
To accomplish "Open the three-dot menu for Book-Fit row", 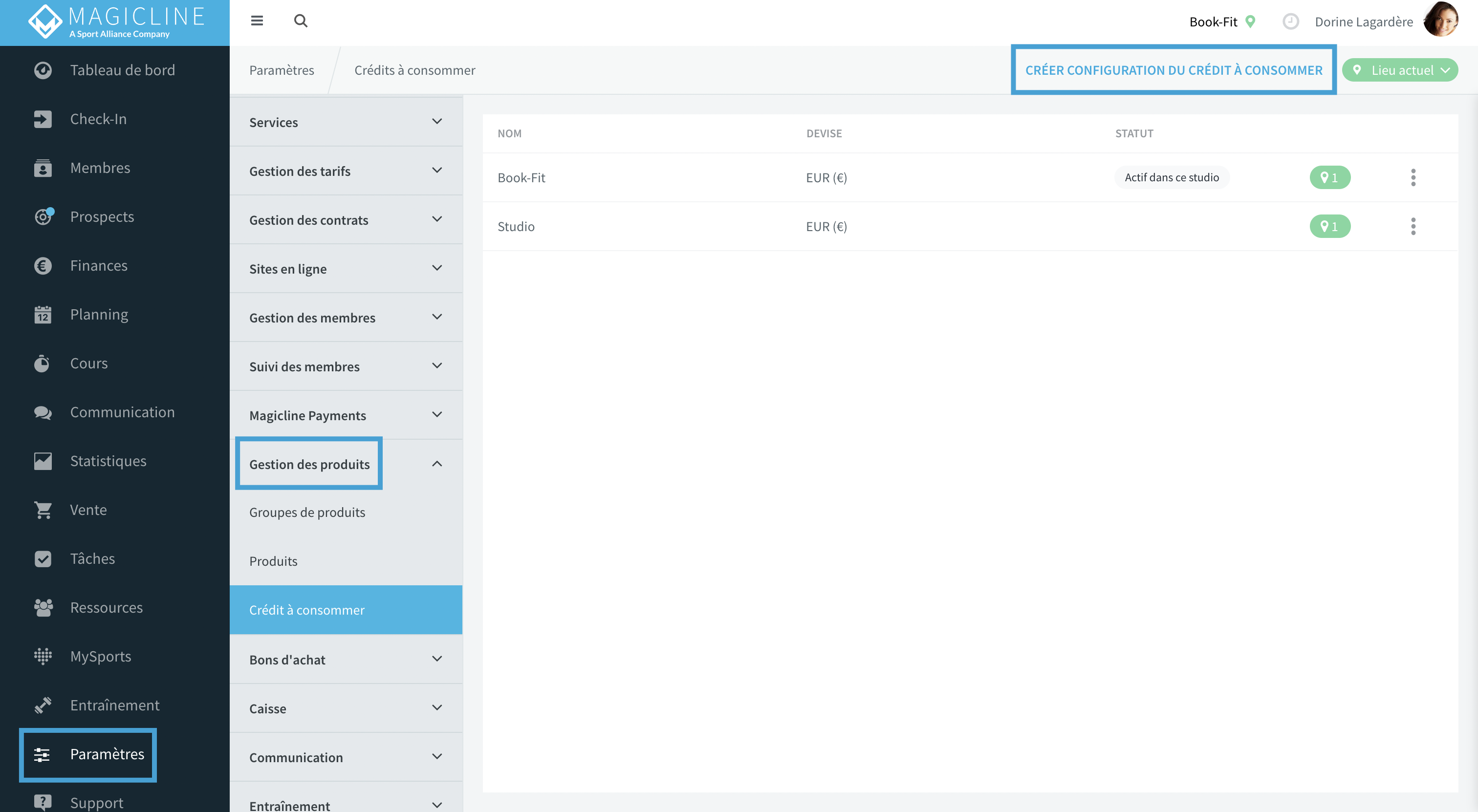I will [x=1413, y=177].
